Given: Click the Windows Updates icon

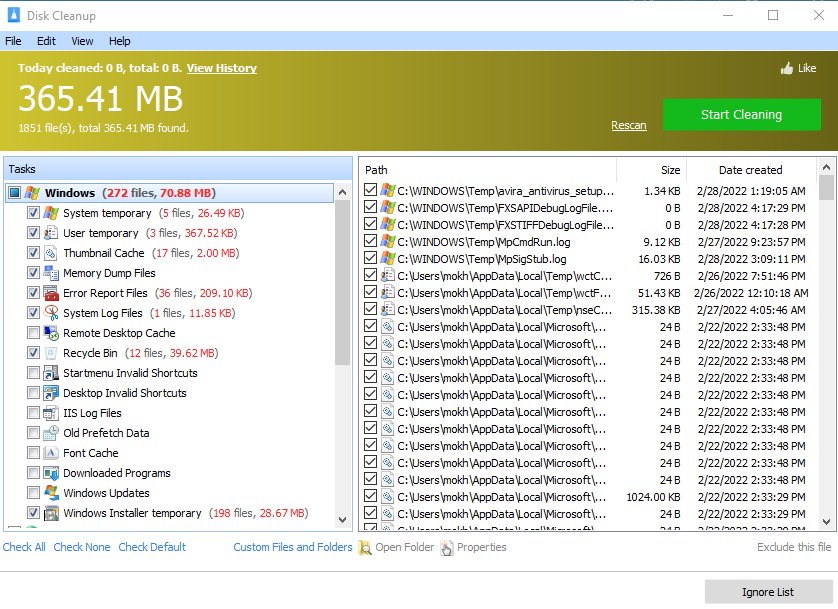Looking at the screenshot, I should (x=51, y=493).
